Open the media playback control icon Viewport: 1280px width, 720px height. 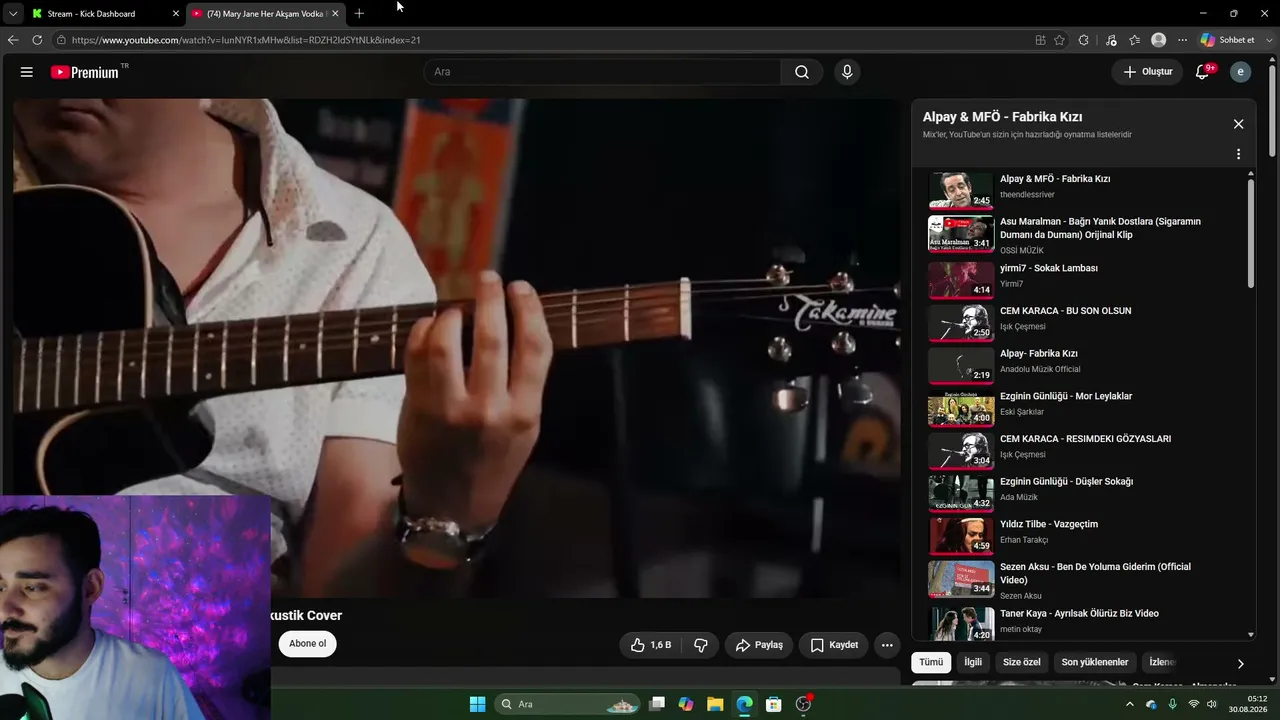(x=1111, y=40)
